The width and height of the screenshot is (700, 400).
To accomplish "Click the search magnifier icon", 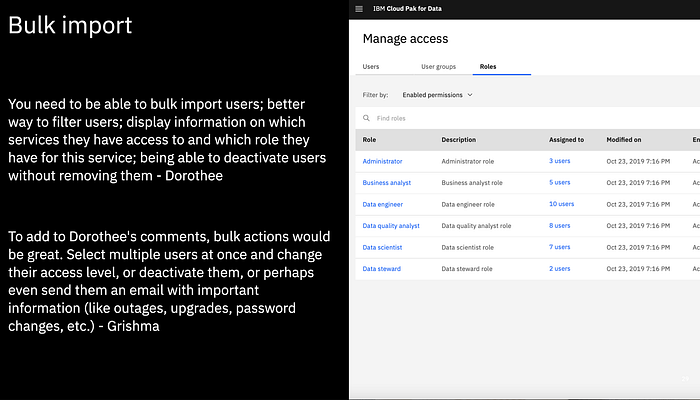I will click(367, 118).
